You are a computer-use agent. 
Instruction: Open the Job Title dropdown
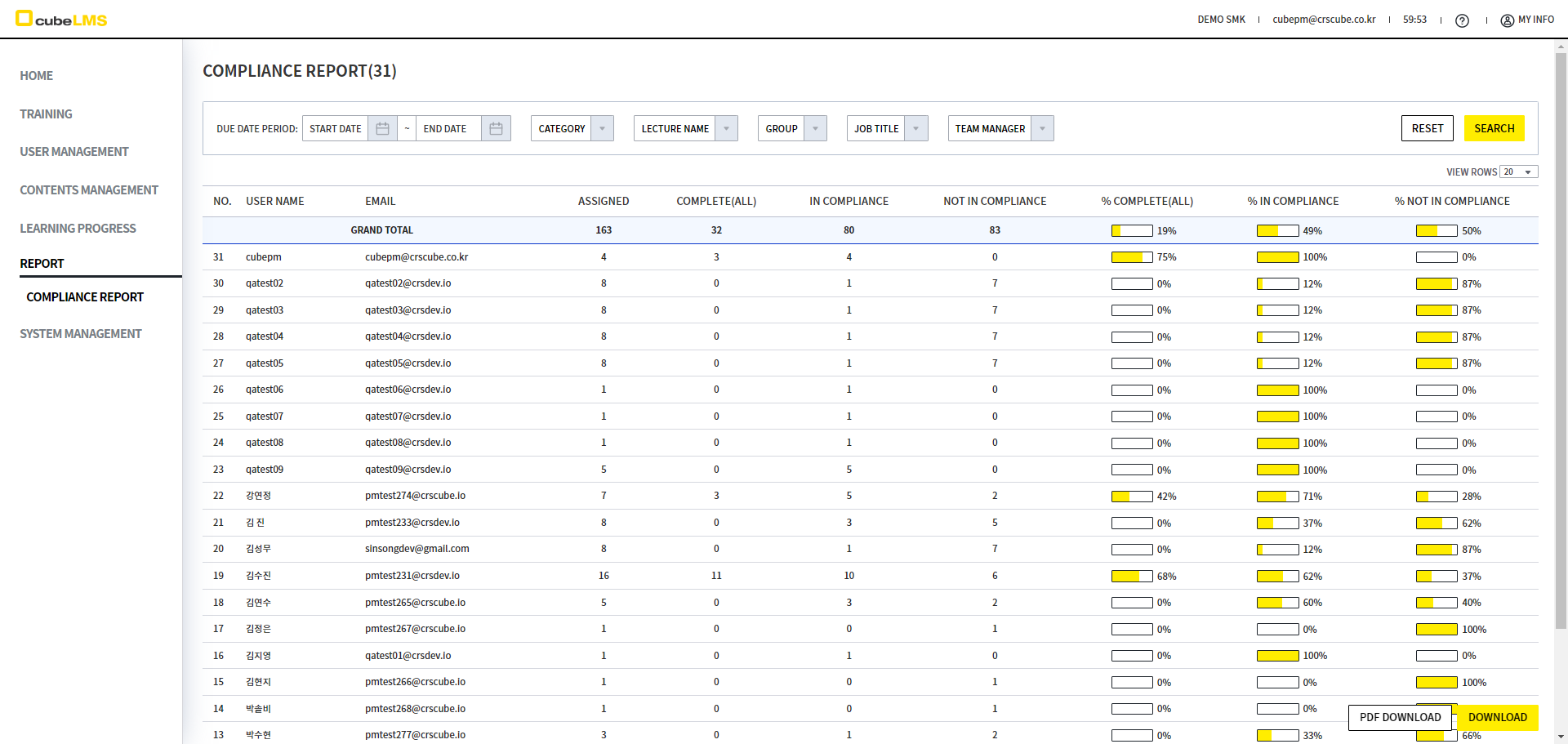click(x=916, y=129)
